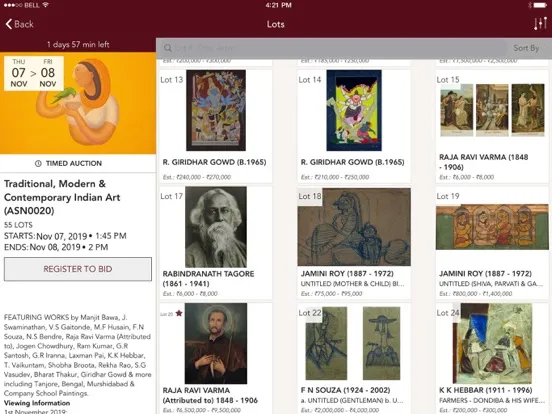Click the Lot 22 number badge

pos(310,313)
